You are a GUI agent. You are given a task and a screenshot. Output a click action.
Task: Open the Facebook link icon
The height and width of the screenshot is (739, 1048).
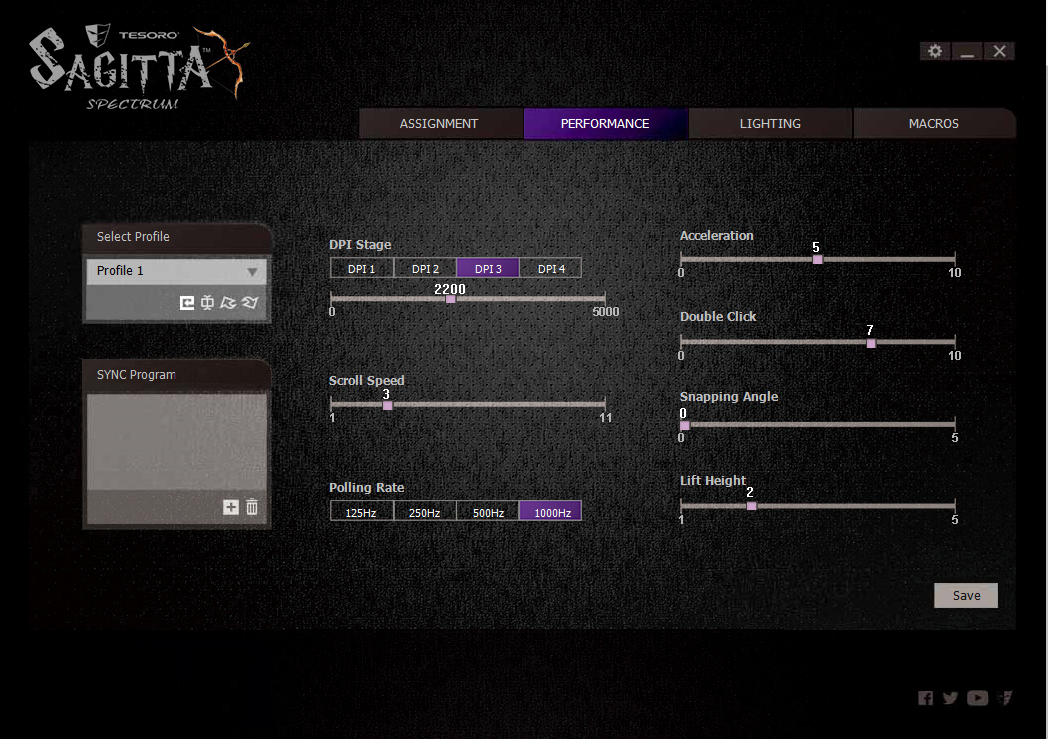[925, 698]
